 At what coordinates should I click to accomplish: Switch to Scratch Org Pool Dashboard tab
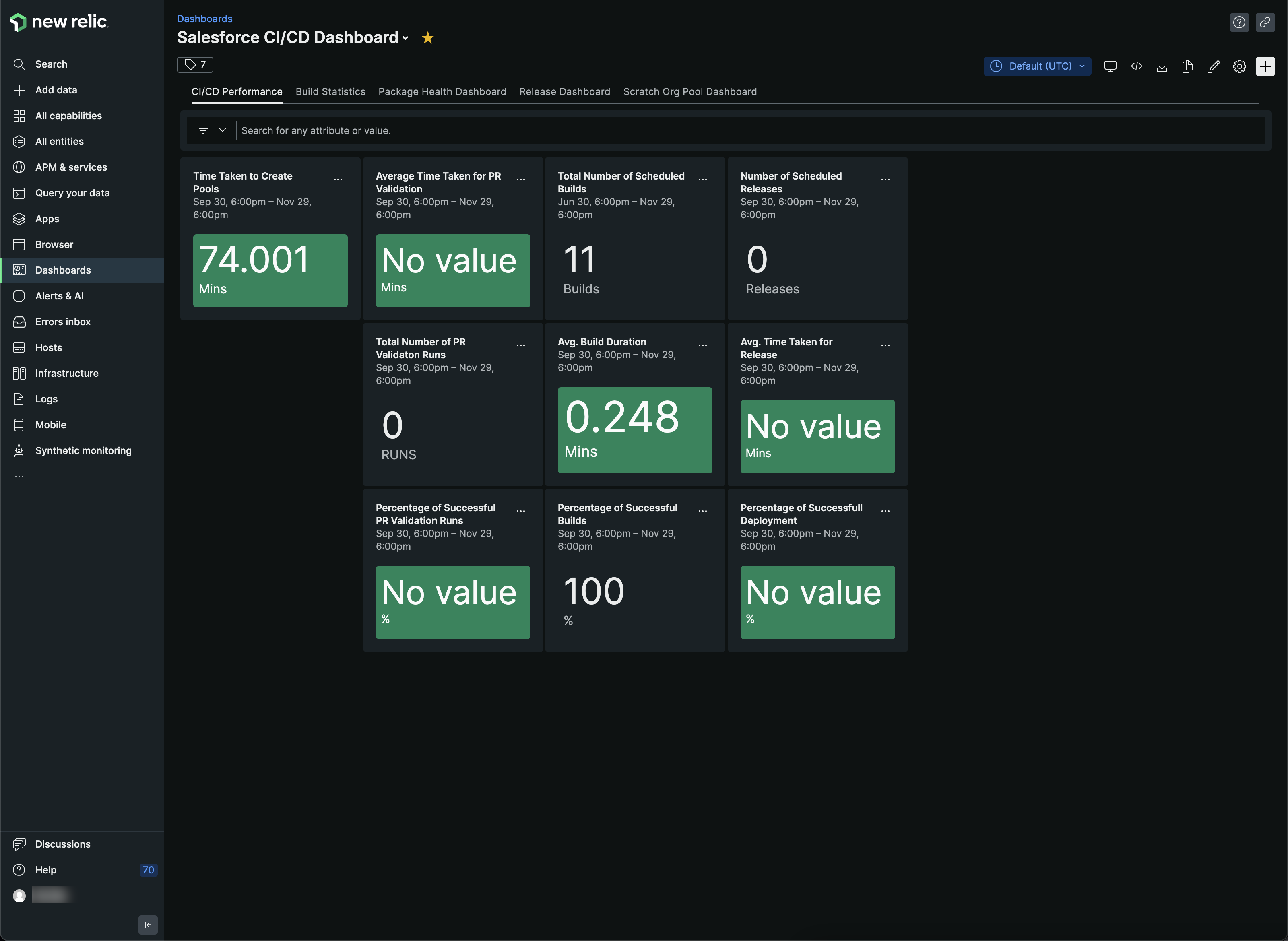click(x=690, y=92)
